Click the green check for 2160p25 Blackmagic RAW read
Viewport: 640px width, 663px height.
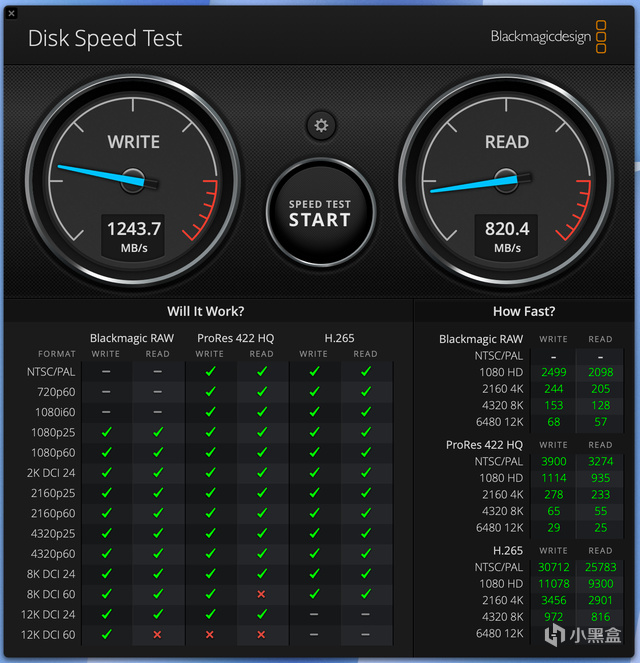[x=158, y=493]
